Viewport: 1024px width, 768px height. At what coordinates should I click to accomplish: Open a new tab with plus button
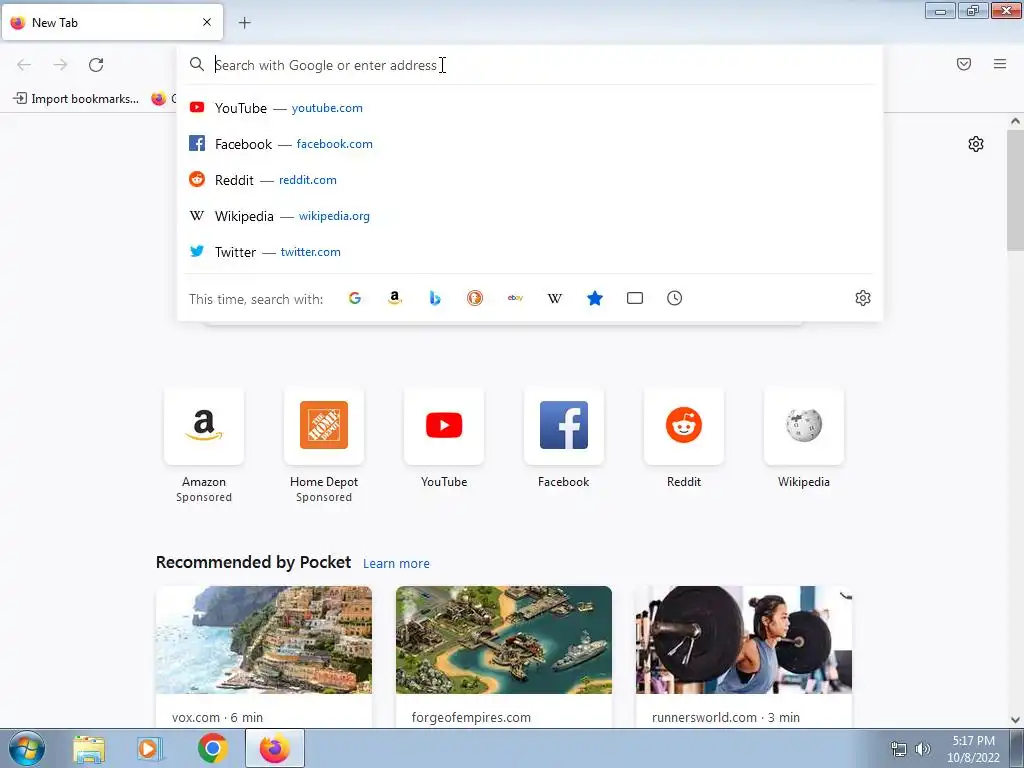click(244, 23)
